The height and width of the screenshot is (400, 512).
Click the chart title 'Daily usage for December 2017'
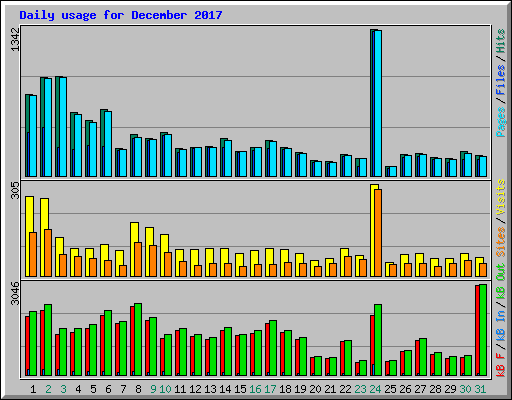(x=121, y=15)
